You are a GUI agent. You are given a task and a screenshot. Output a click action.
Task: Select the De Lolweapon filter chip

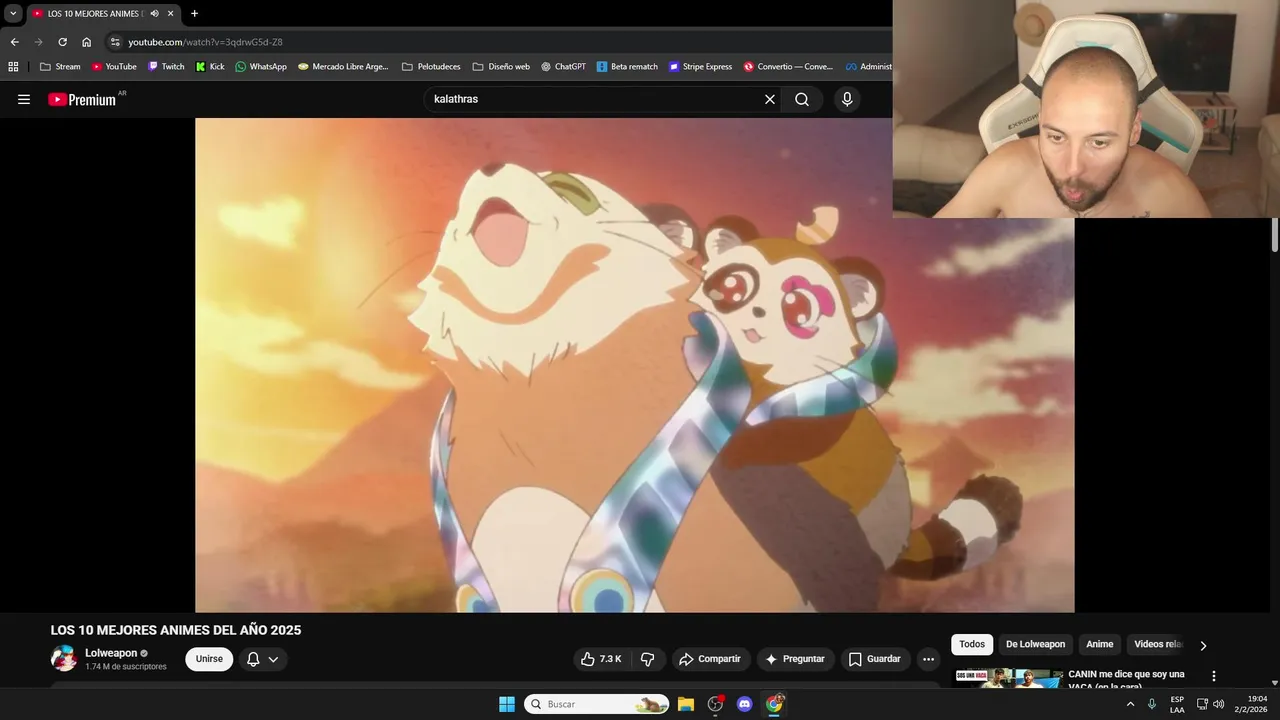(1035, 644)
